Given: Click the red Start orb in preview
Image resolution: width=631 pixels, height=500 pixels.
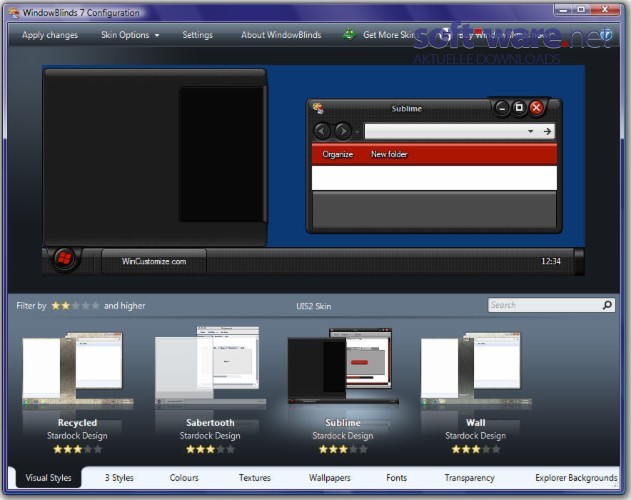Looking at the screenshot, I should pyautogui.click(x=64, y=259).
